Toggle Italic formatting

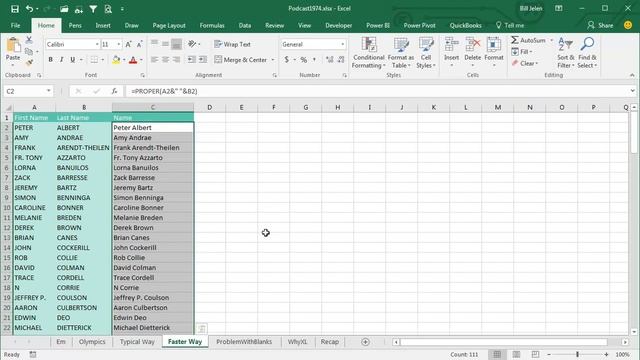coord(62,60)
